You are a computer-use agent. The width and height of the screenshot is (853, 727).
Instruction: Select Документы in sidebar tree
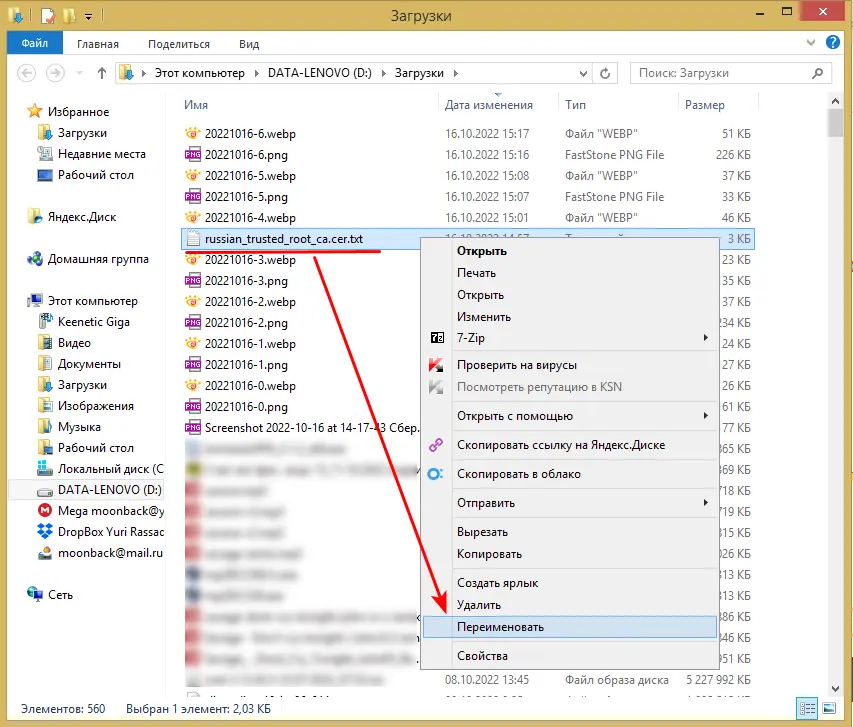(89, 364)
